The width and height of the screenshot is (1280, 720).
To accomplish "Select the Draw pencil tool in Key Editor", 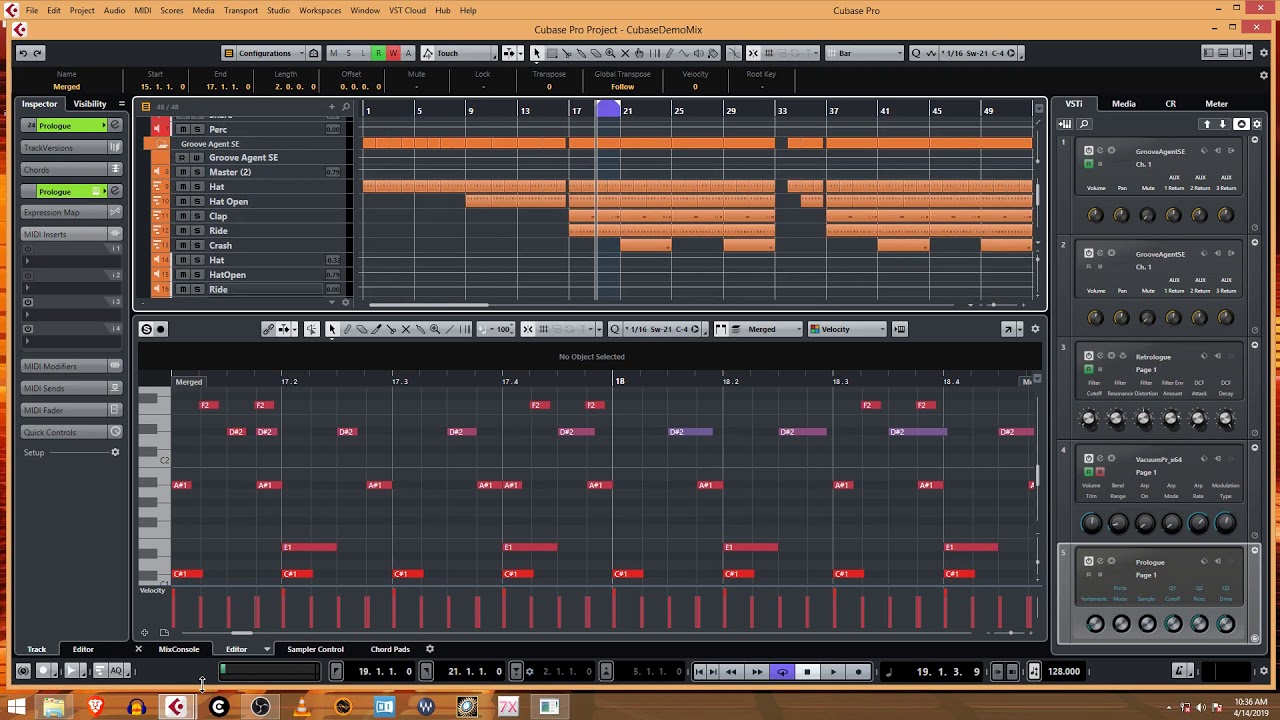I will (x=347, y=329).
